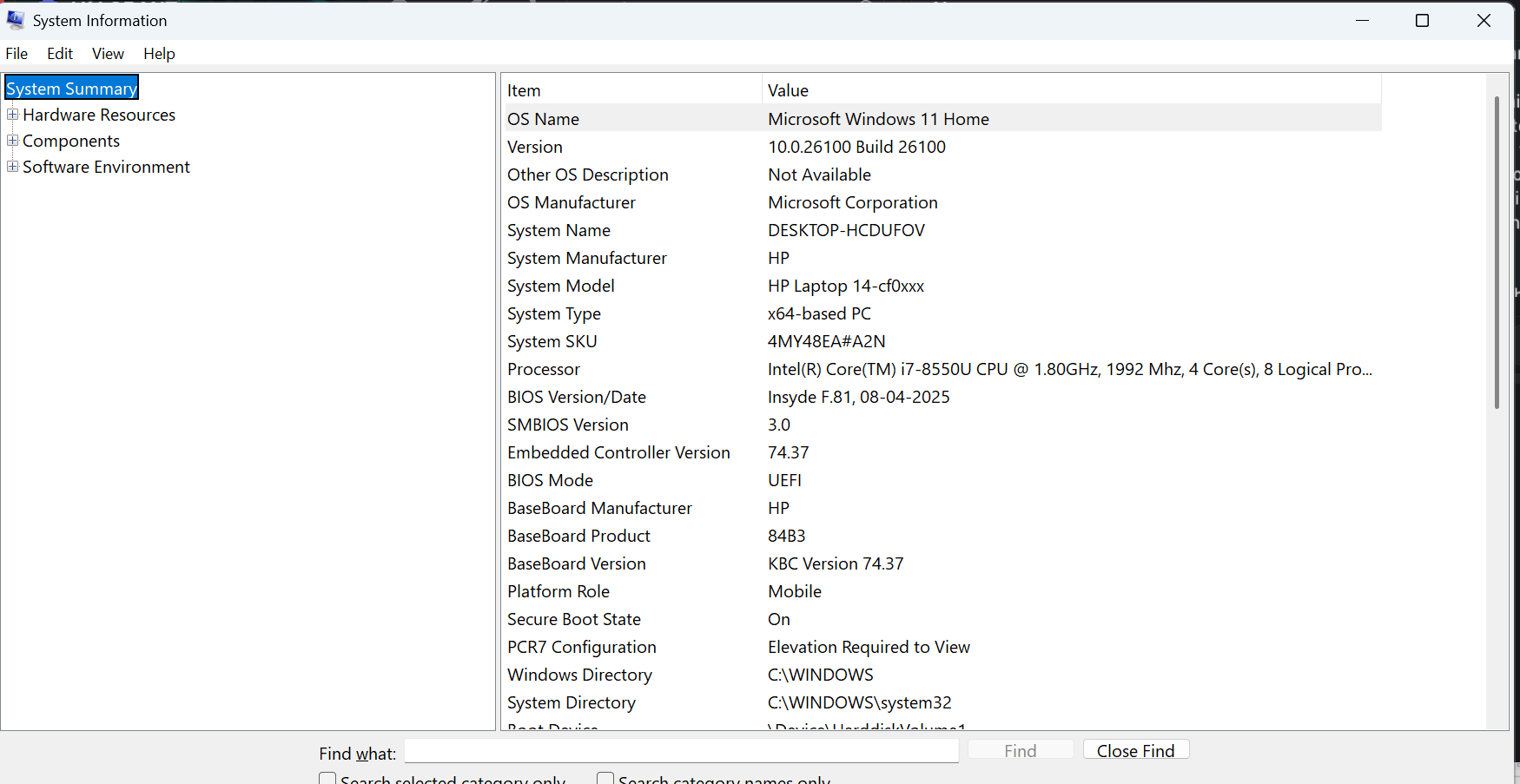The height and width of the screenshot is (784, 1520).
Task: Select the Windows Directory row
Action: 942,675
